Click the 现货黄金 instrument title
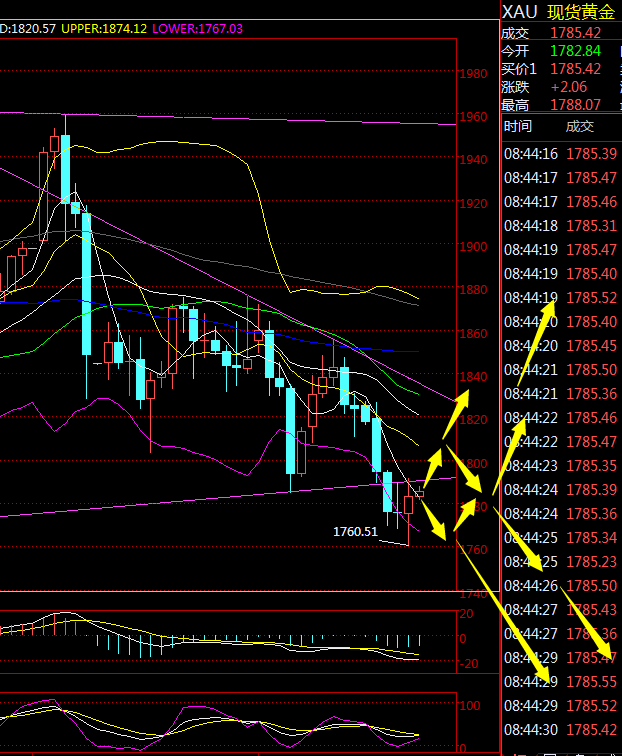Viewport: 622px width, 756px height. point(584,11)
